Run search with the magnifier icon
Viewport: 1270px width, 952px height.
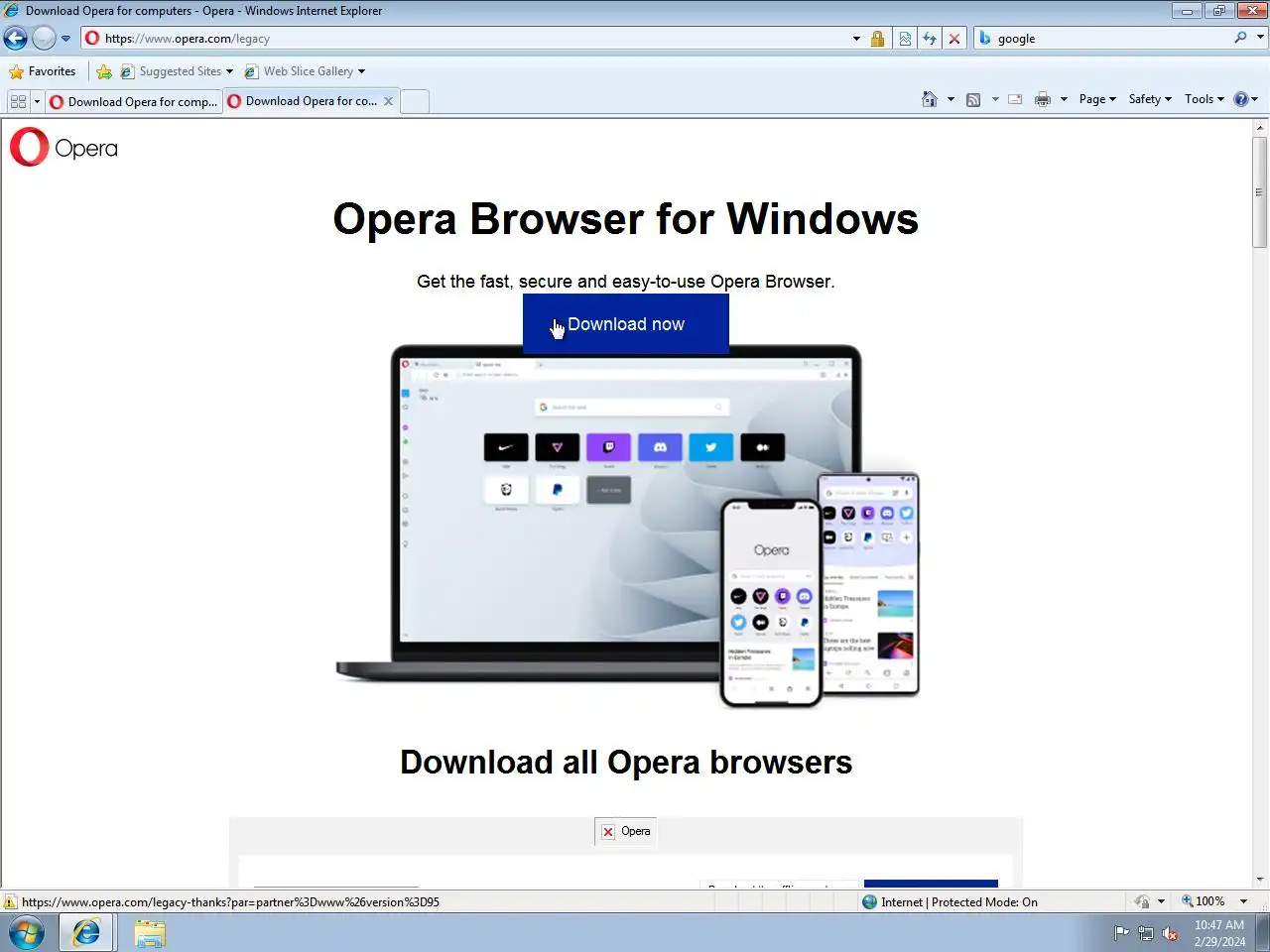(x=1240, y=38)
